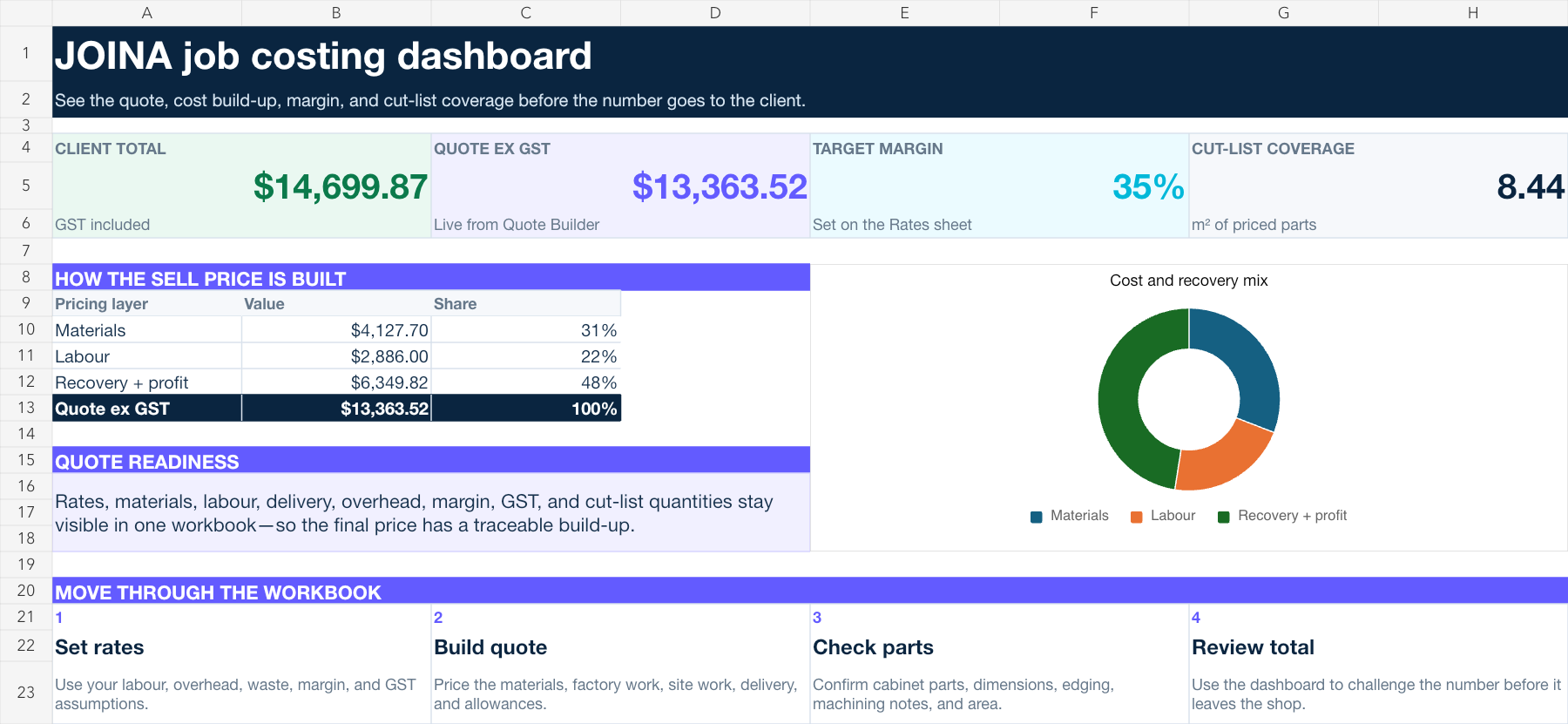This screenshot has width=1568, height=724.
Task: Click the Review total step description
Action: pyautogui.click(x=1376, y=694)
